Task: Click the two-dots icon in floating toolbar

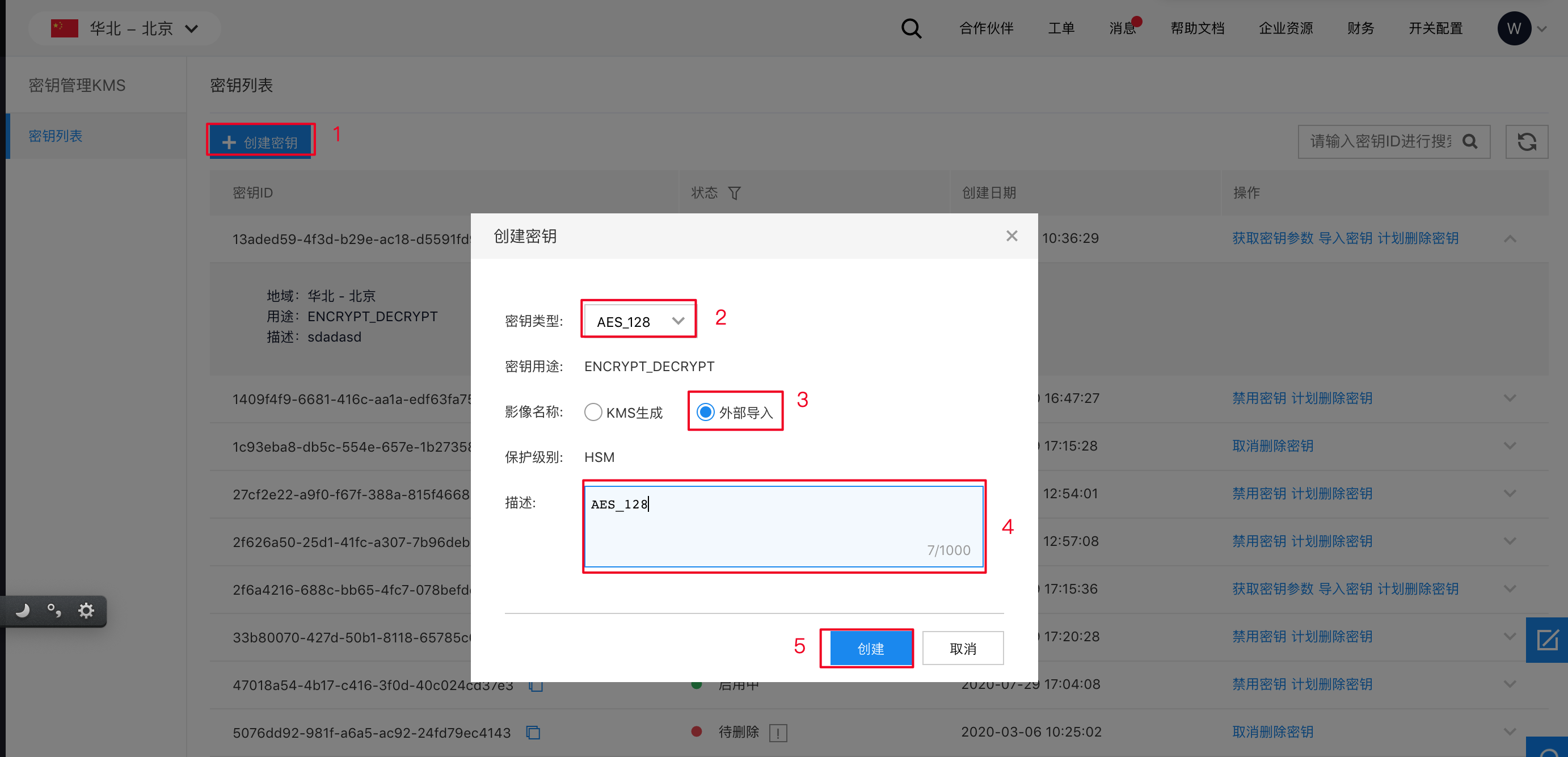Action: point(54,610)
